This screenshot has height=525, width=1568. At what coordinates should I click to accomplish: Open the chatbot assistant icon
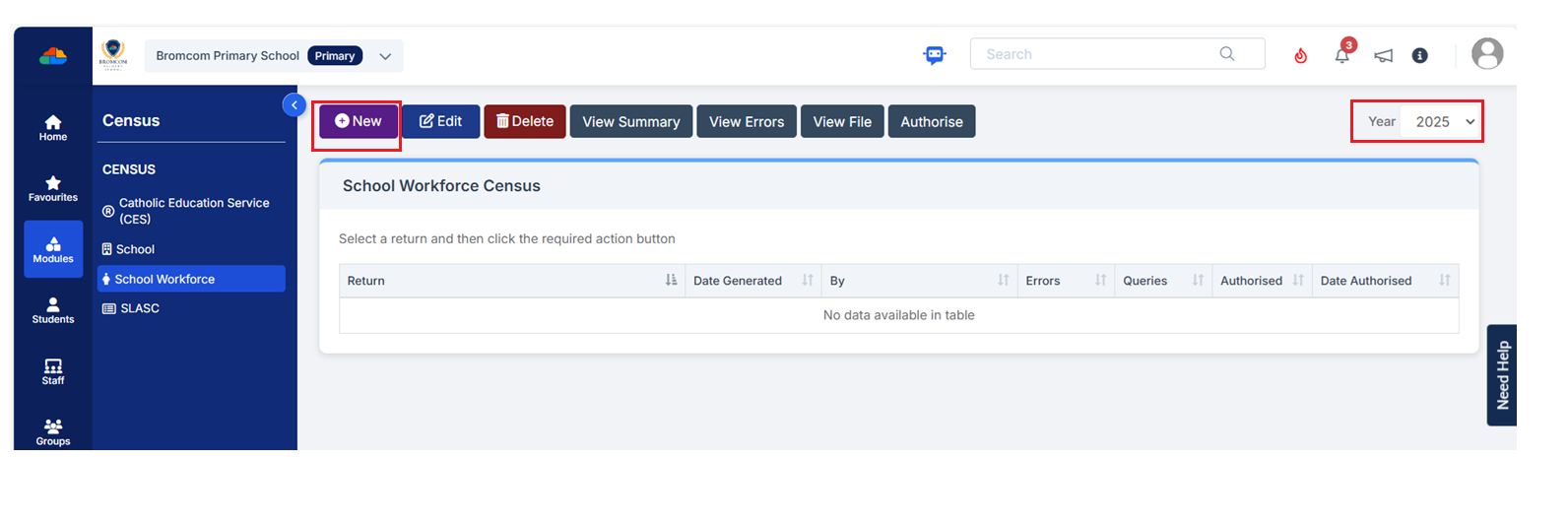934,55
